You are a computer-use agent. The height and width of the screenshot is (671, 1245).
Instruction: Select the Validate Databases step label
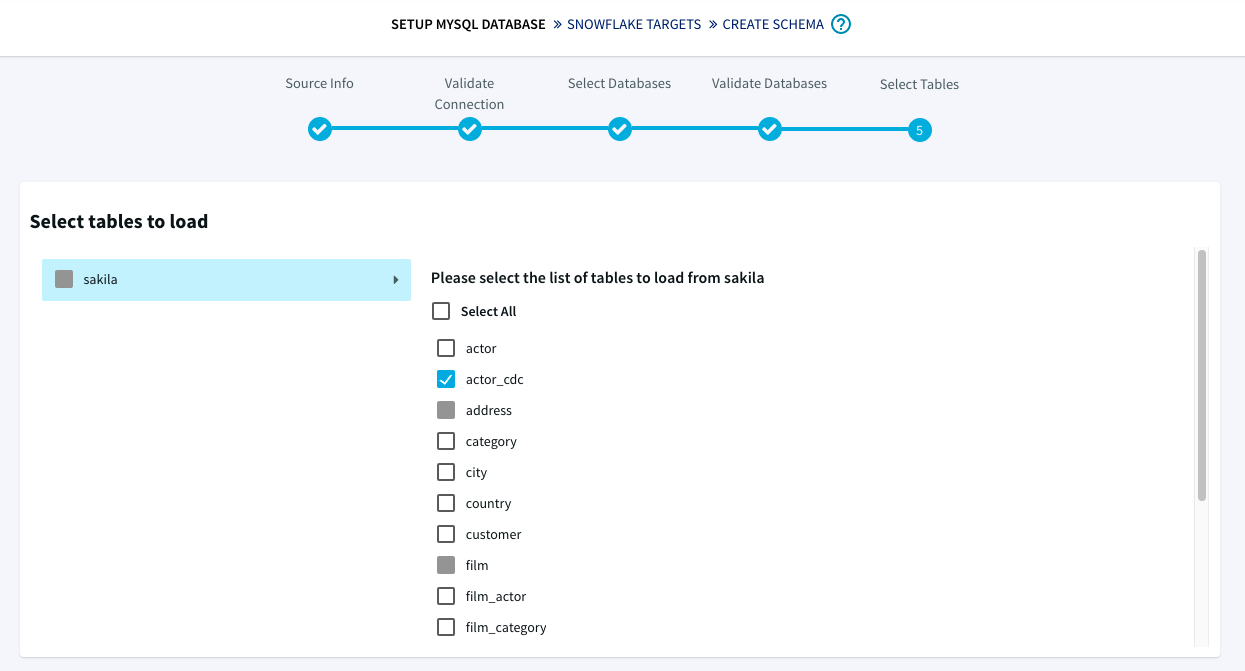(769, 83)
